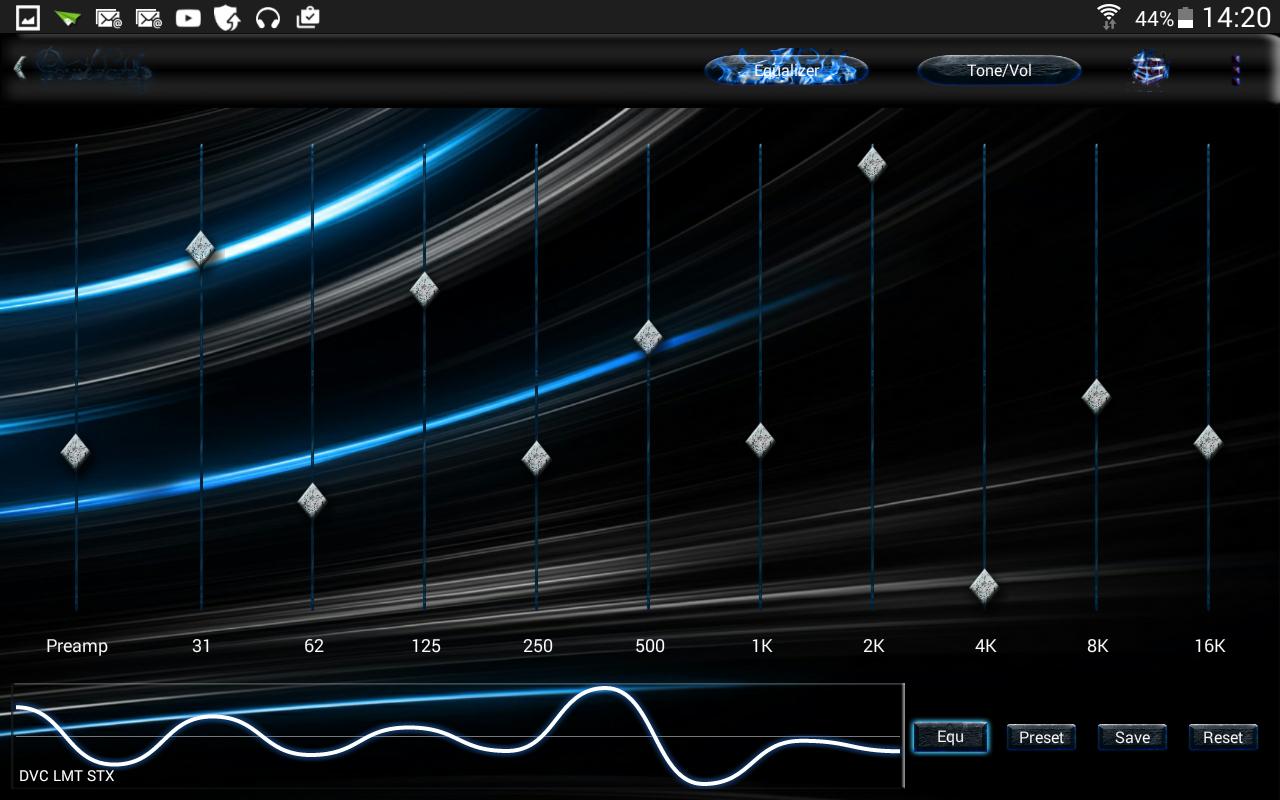Click the 31 Hz band slider knob
1280x800 pixels.
tap(201, 249)
